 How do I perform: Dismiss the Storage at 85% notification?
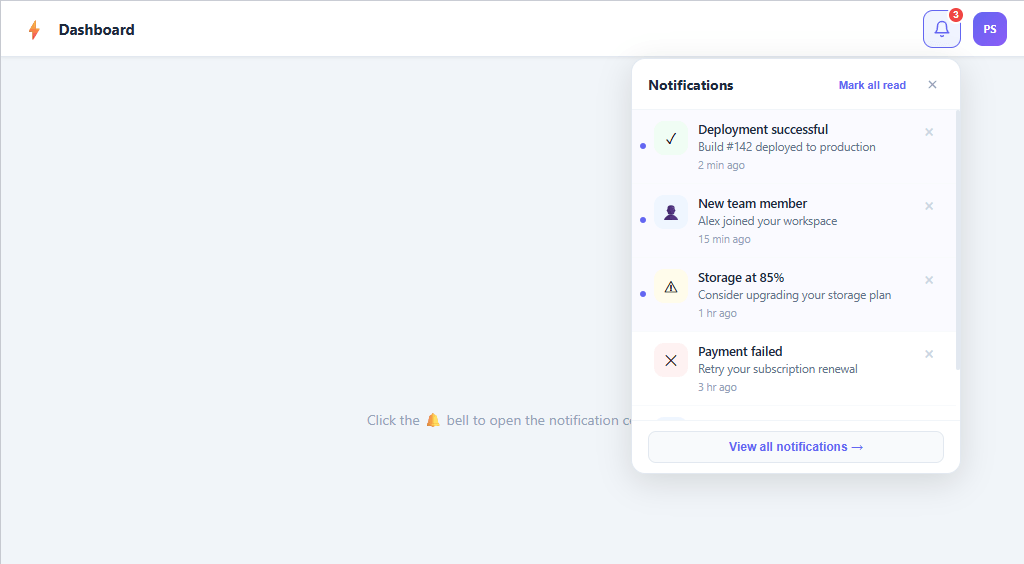(929, 280)
